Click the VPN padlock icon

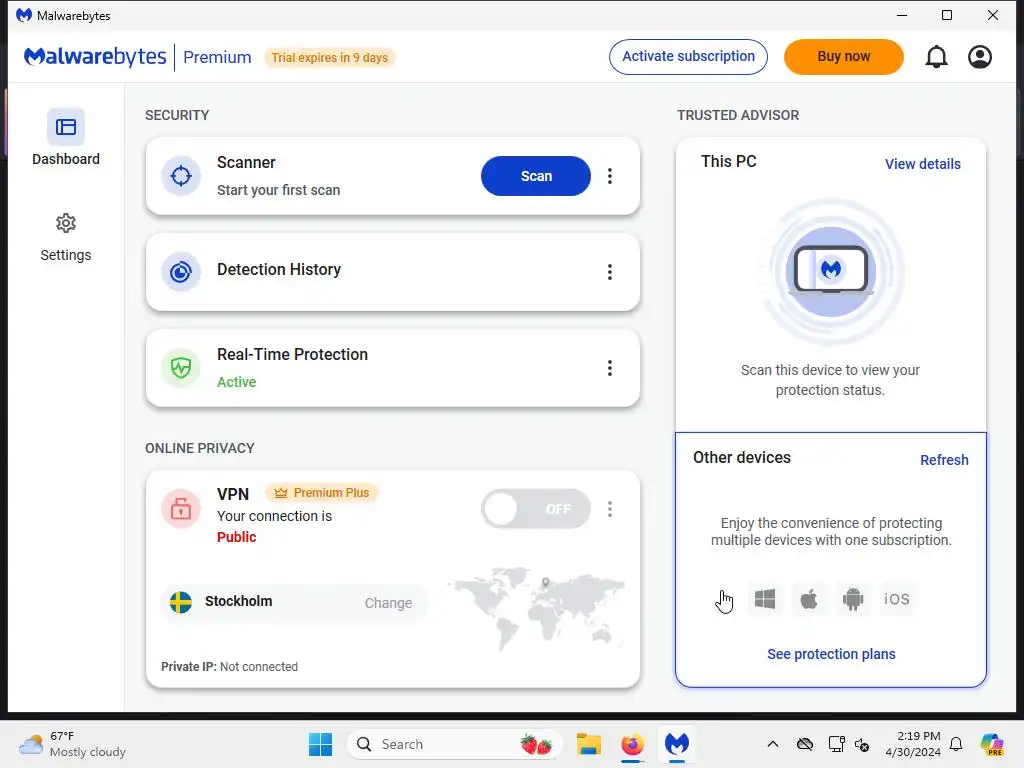[x=181, y=509]
